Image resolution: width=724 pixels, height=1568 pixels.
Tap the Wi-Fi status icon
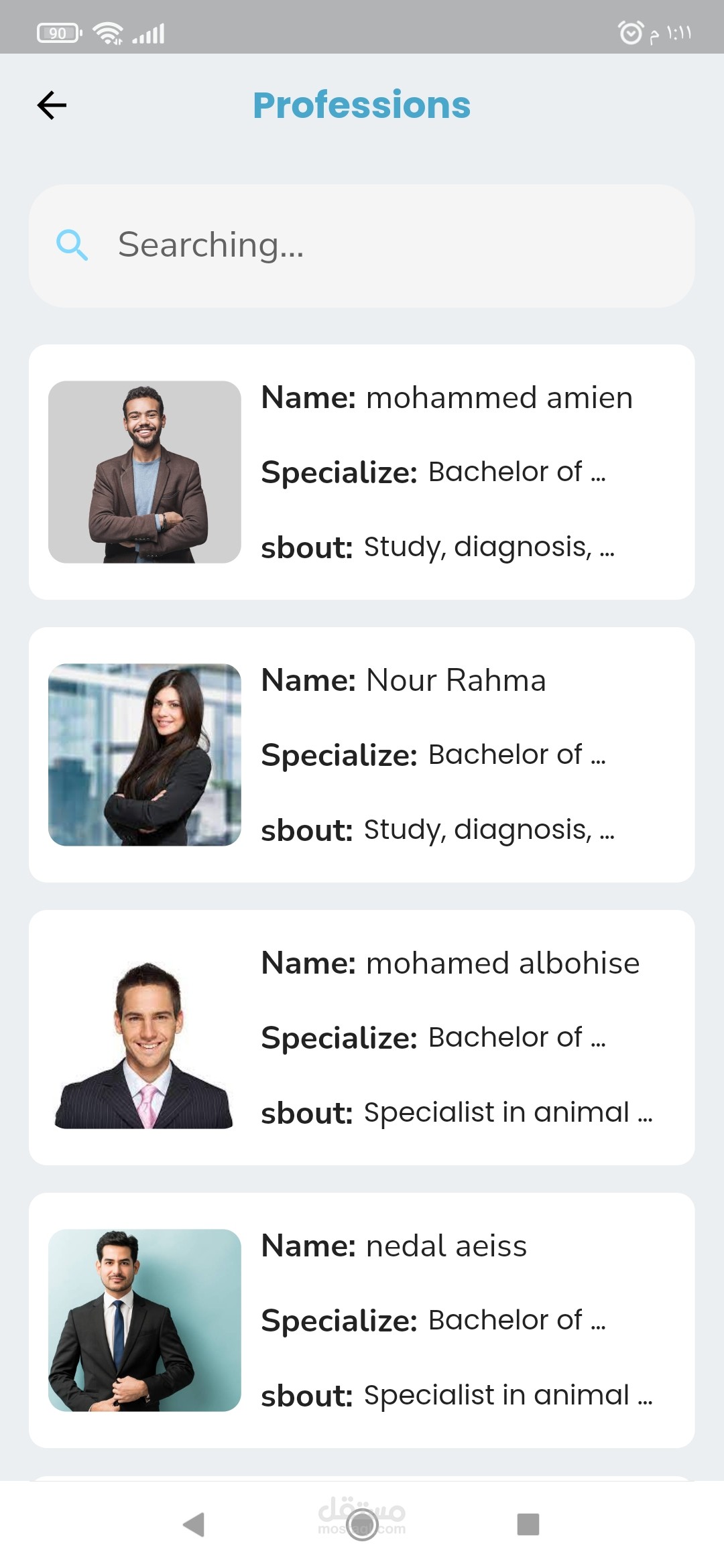(107, 32)
